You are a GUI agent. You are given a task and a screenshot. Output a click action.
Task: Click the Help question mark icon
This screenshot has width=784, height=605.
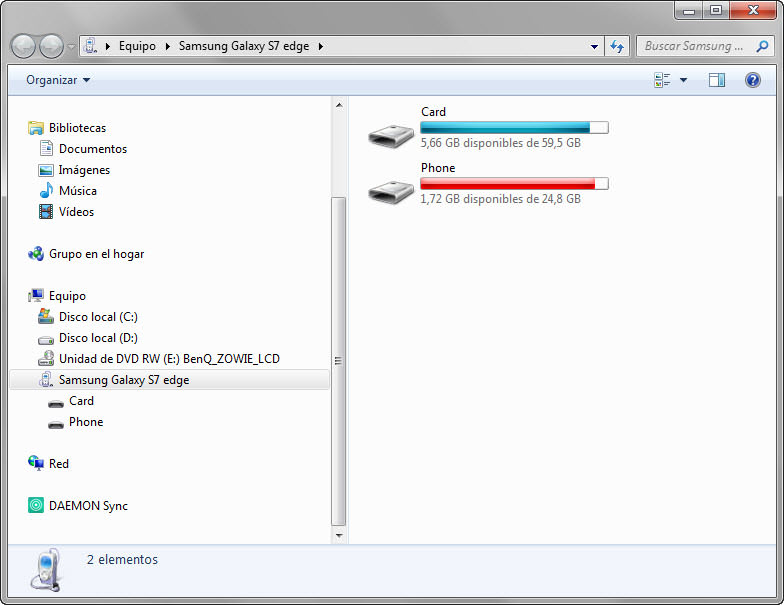753,80
